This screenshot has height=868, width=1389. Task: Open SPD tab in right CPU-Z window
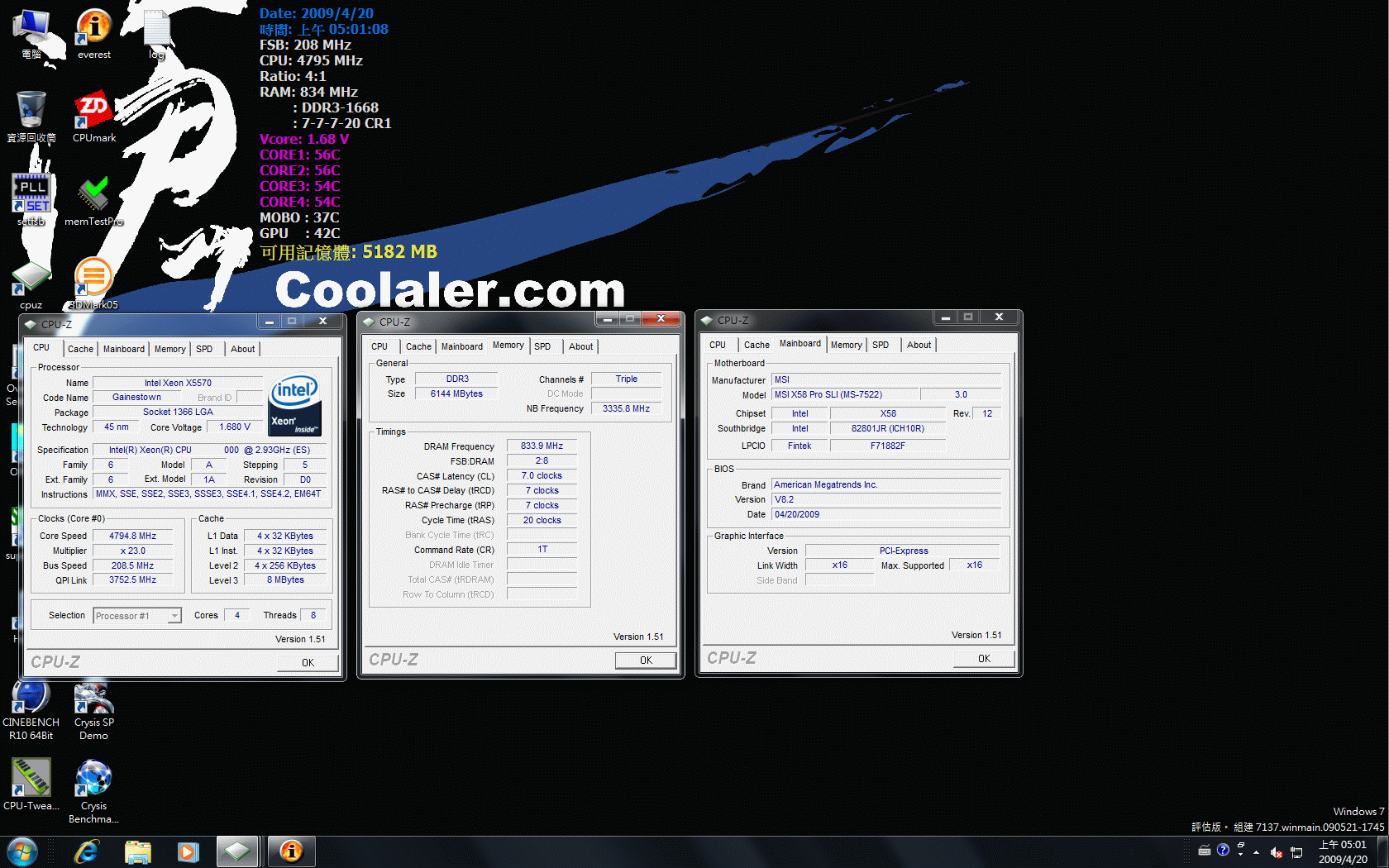coord(881,345)
